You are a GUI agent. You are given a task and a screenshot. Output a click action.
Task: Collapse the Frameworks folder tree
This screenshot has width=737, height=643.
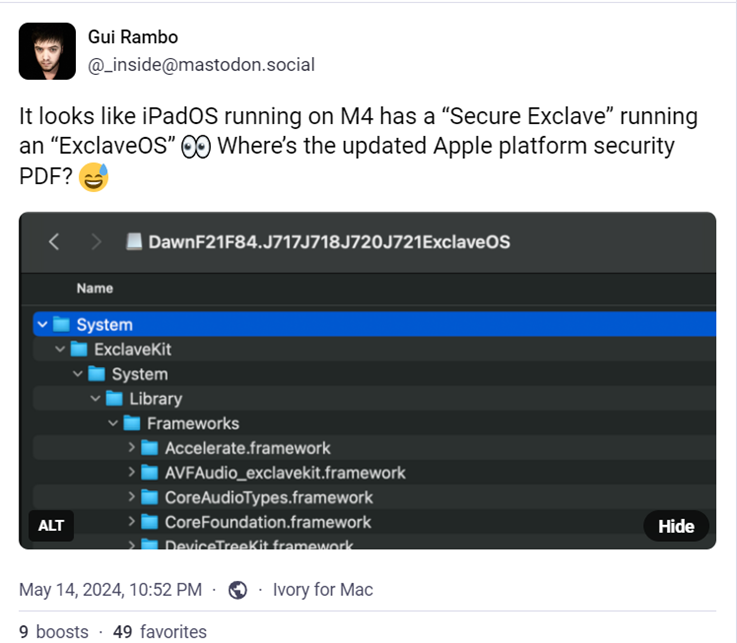coord(113,424)
